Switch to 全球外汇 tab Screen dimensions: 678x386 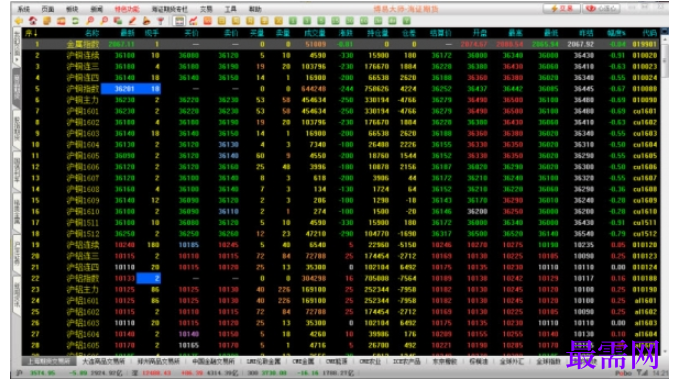pos(512,361)
